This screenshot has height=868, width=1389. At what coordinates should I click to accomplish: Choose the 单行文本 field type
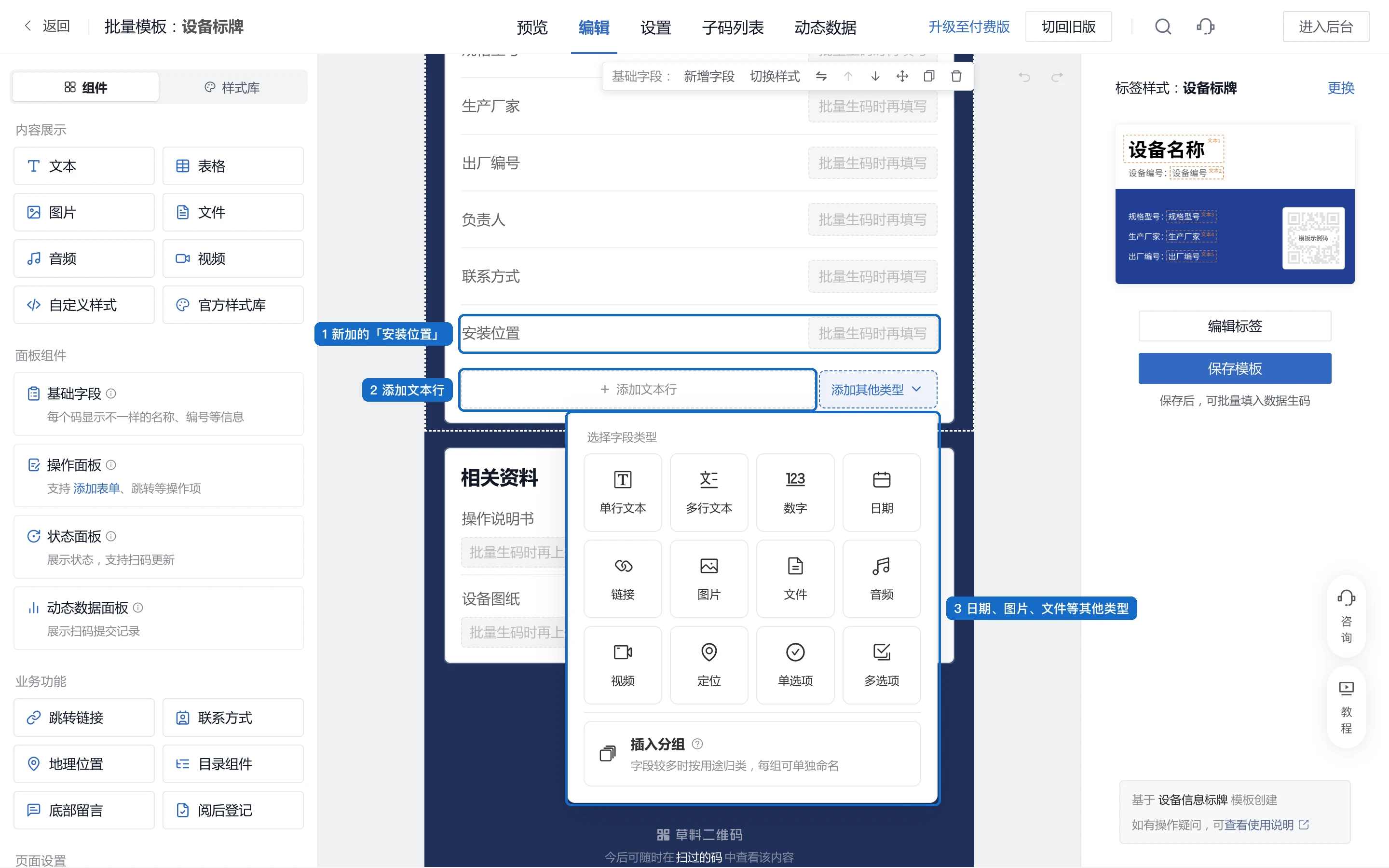pos(623,492)
